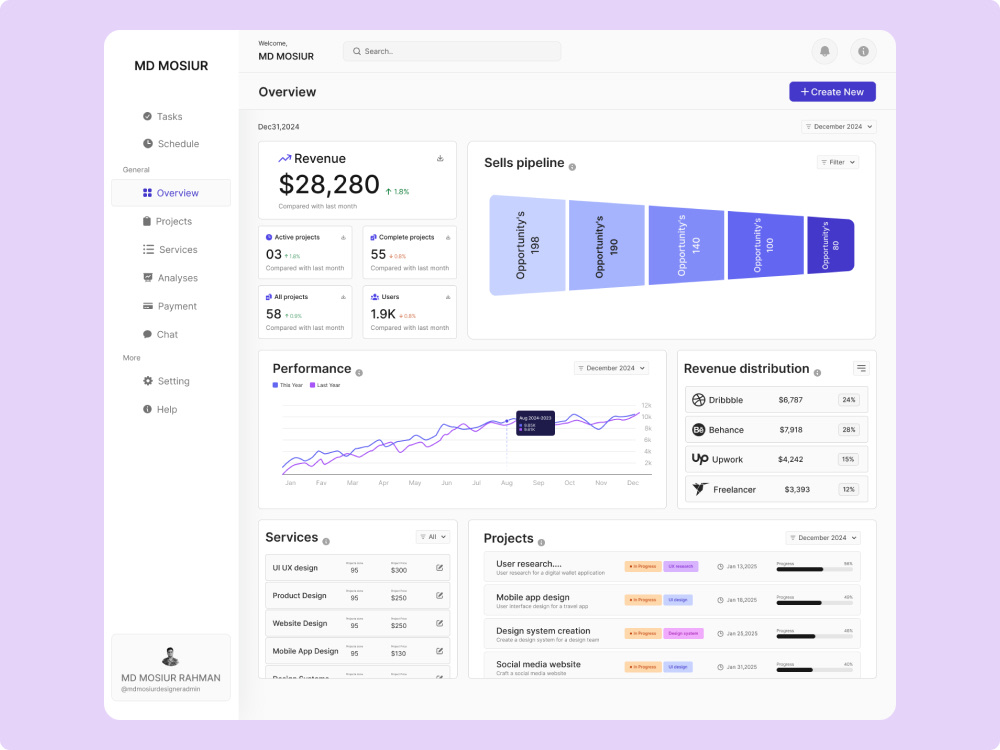The image size is (1000, 750).
Task: Click the Aug 2024-2023 chart tooltip
Action: [535, 423]
